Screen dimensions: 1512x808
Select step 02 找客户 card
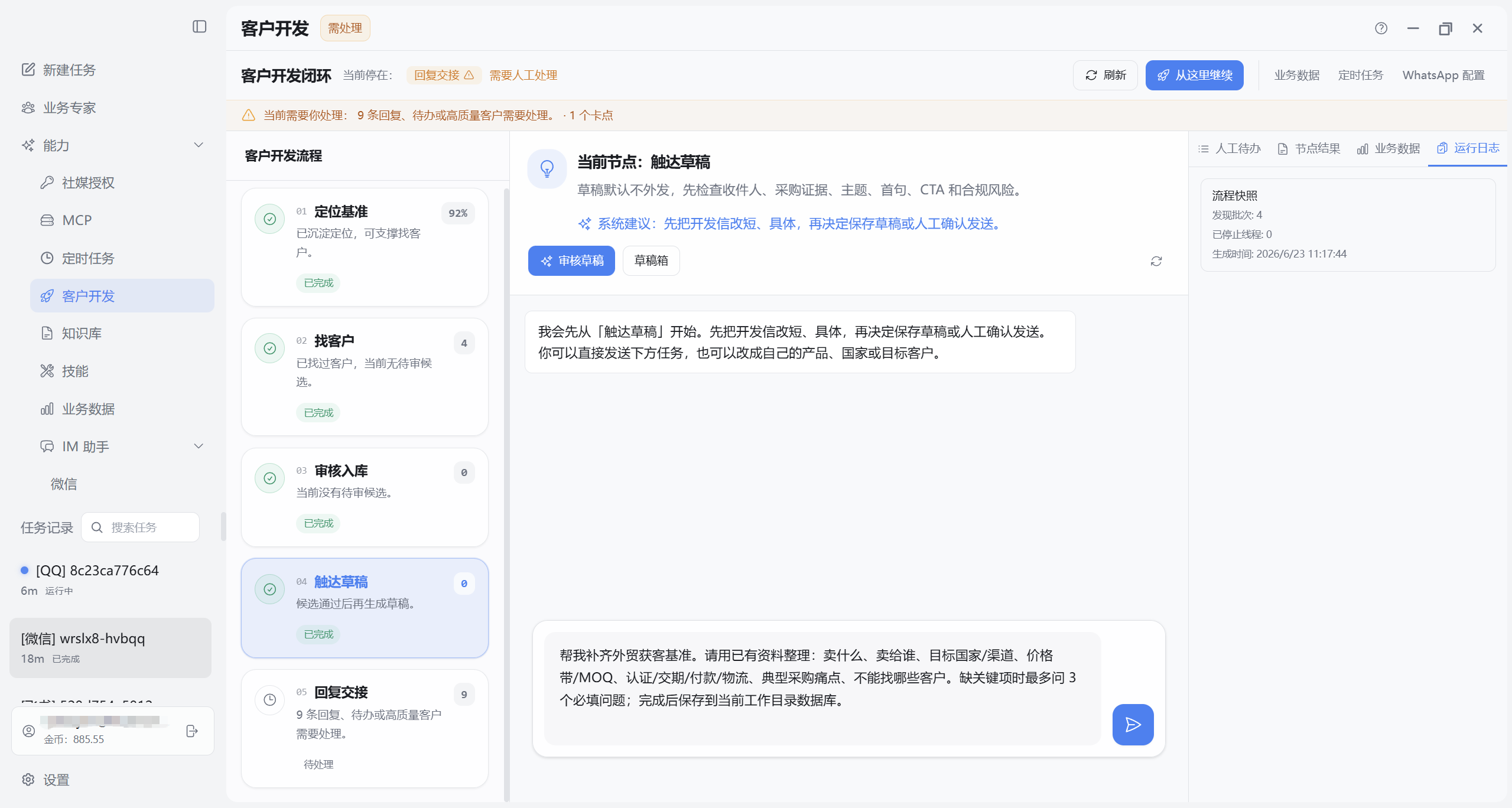point(365,377)
